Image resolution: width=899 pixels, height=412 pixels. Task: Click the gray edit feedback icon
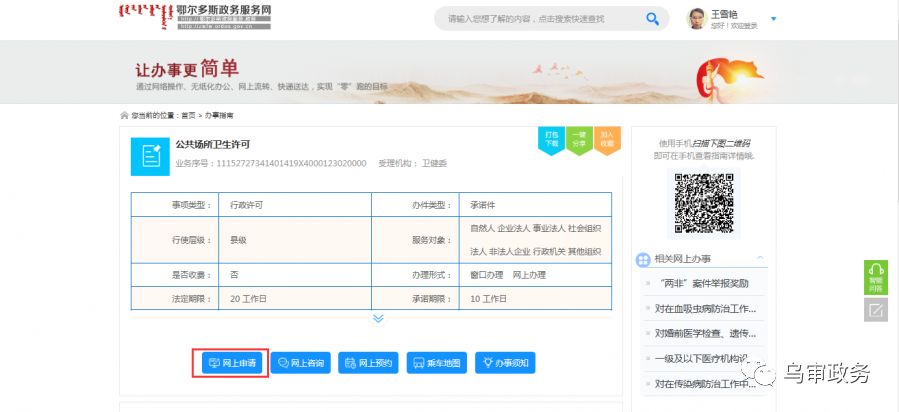[875, 310]
